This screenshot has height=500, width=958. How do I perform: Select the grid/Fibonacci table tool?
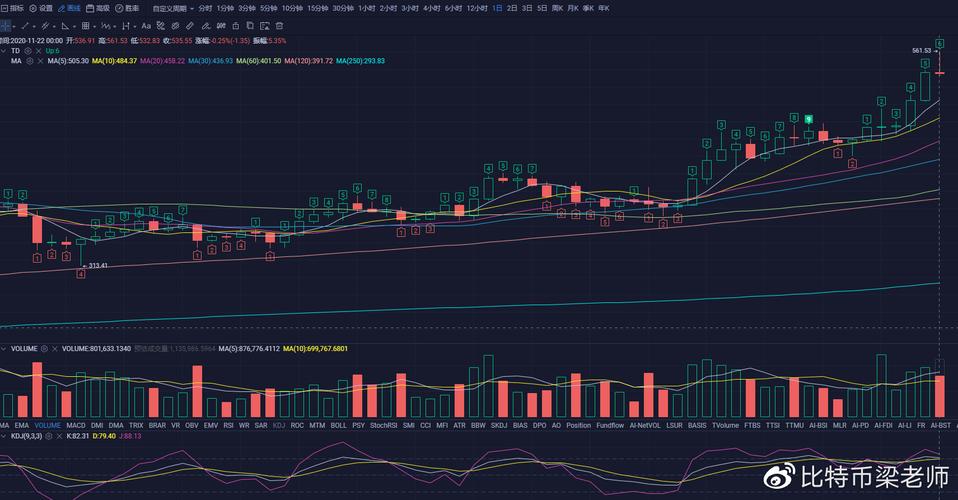(x=85, y=26)
